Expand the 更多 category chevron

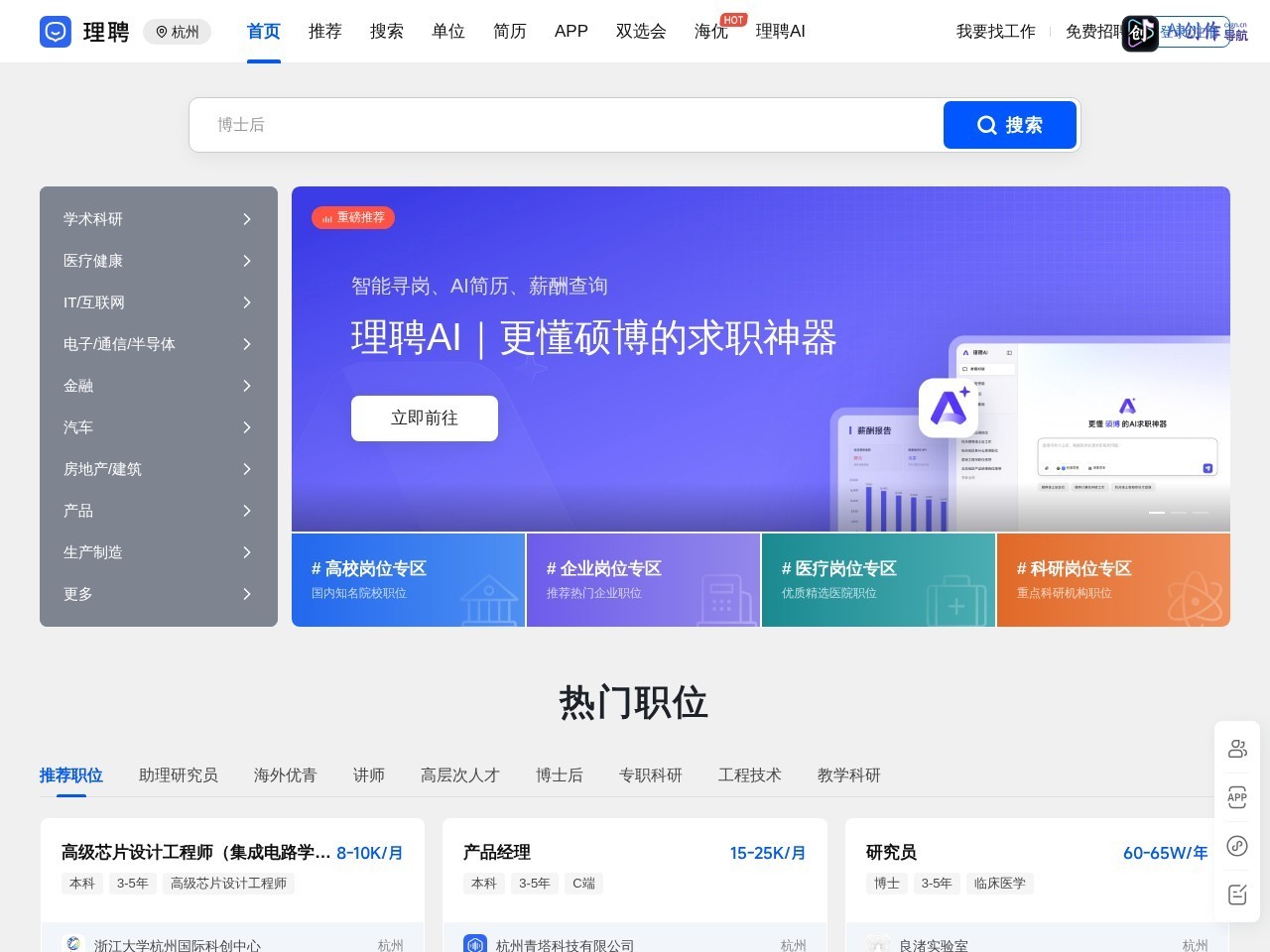pyautogui.click(x=247, y=594)
